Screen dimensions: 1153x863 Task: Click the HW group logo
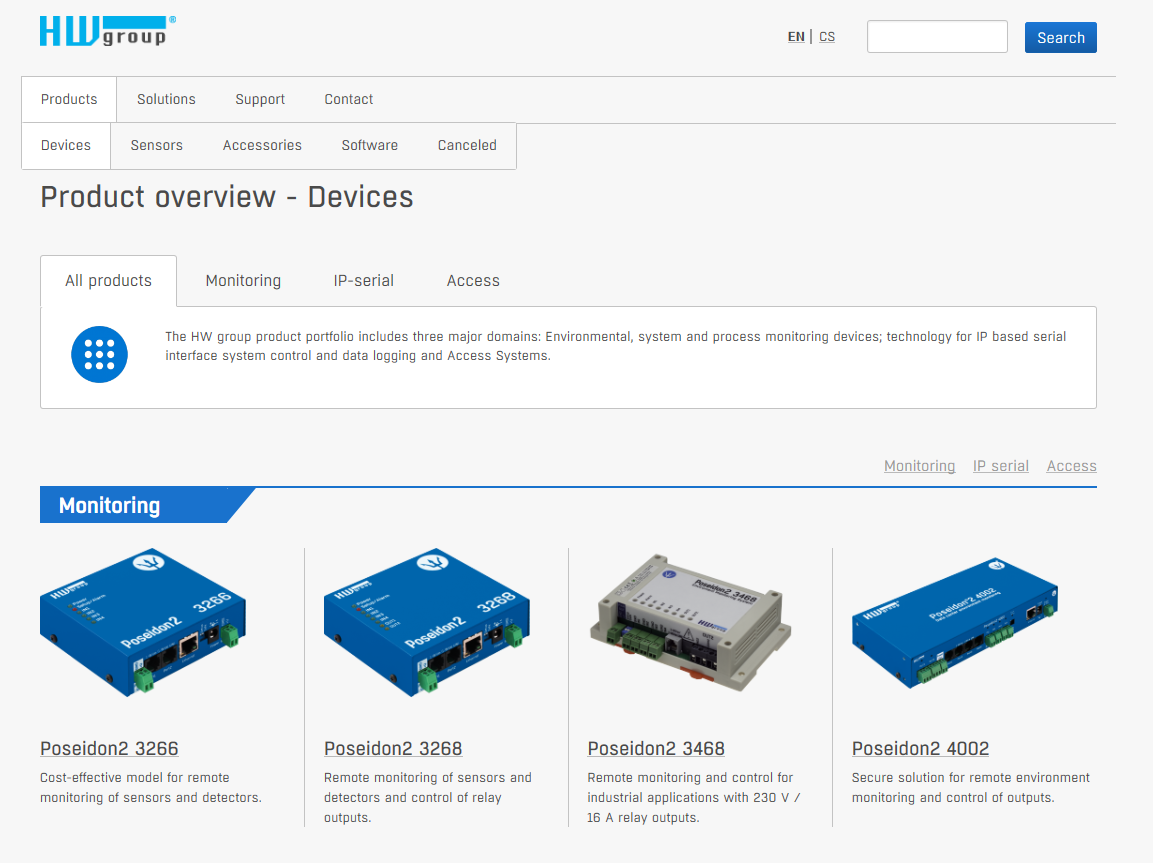pos(107,32)
